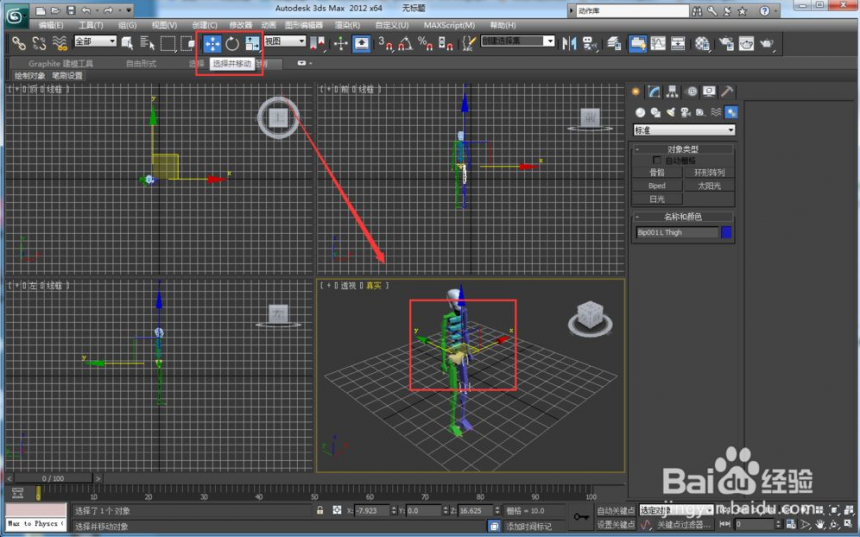860x537 pixels.
Task: Toggle Keyboard Shortcut Override icon
Action: (361, 43)
